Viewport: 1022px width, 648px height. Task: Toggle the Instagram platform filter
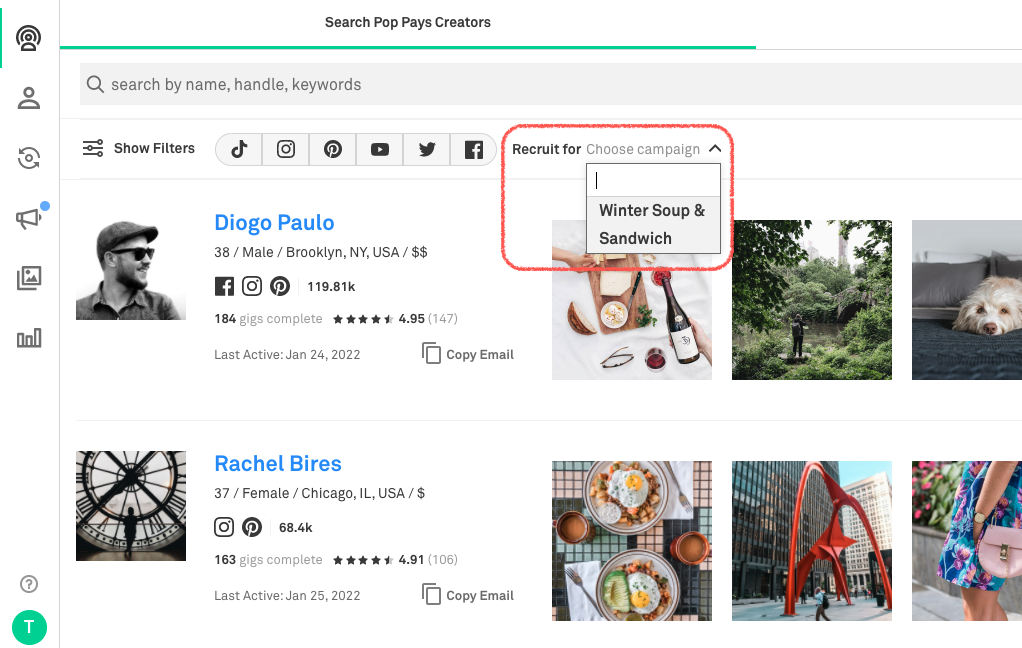coord(286,149)
